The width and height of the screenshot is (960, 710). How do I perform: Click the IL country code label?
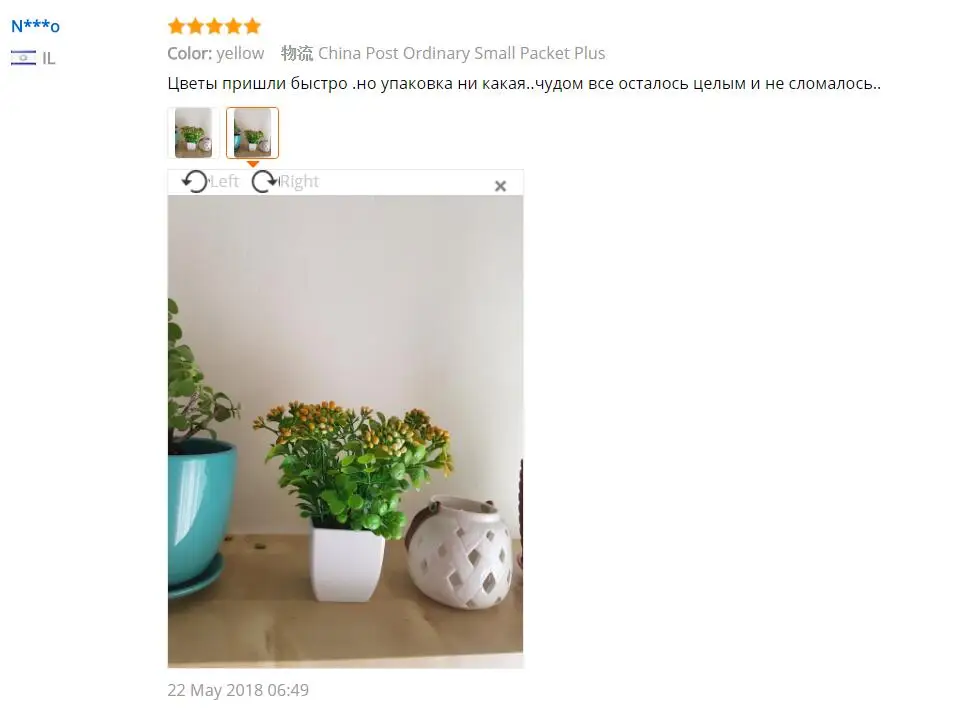[x=49, y=59]
